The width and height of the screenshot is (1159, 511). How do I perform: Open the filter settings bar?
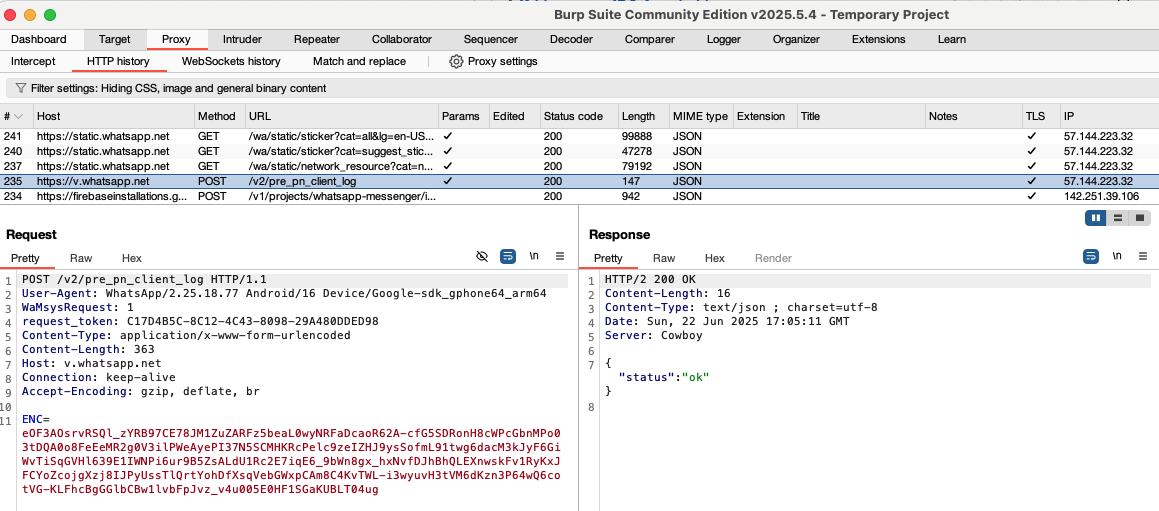[x=580, y=88]
